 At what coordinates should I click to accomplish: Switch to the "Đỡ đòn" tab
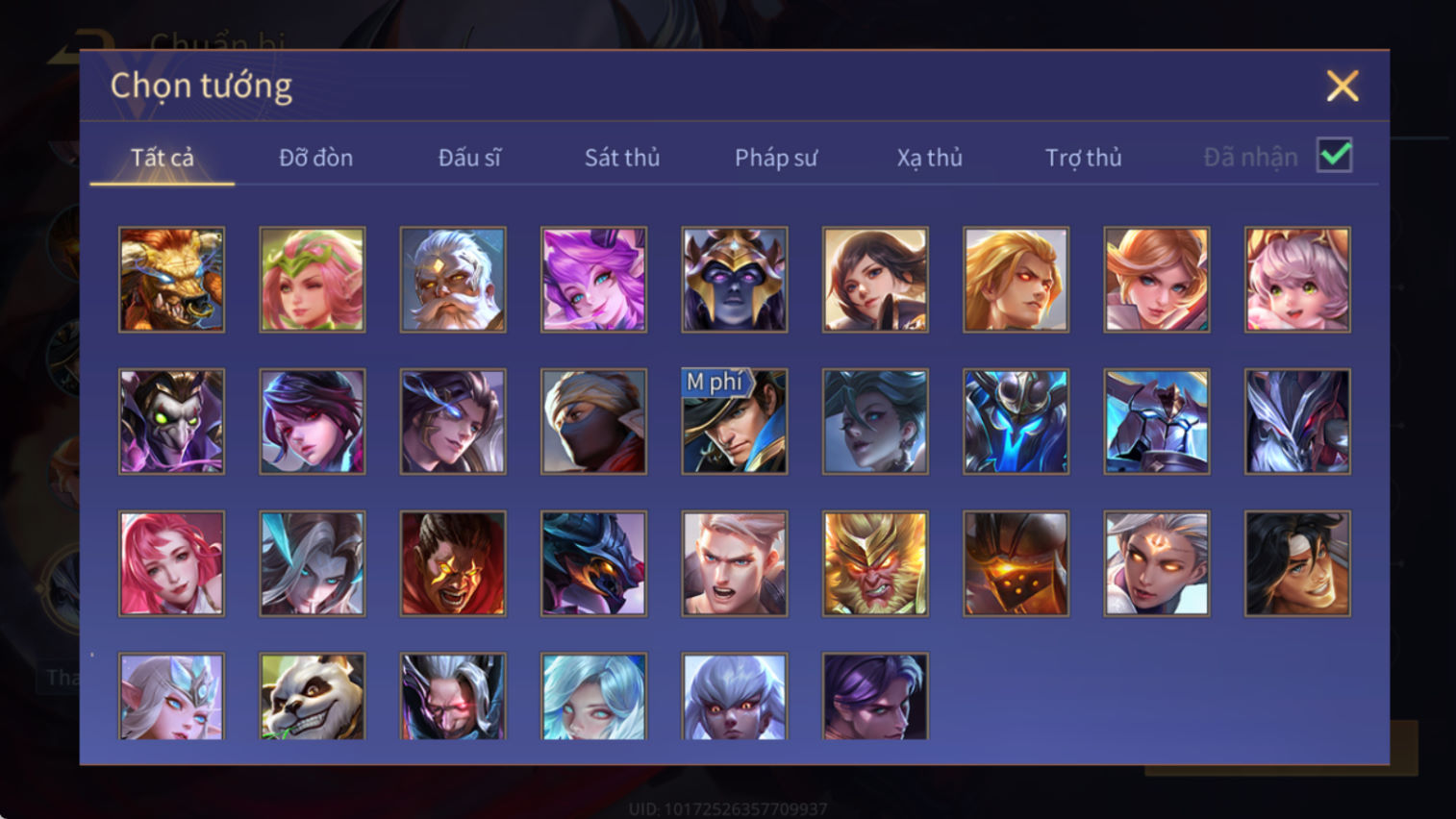315,158
